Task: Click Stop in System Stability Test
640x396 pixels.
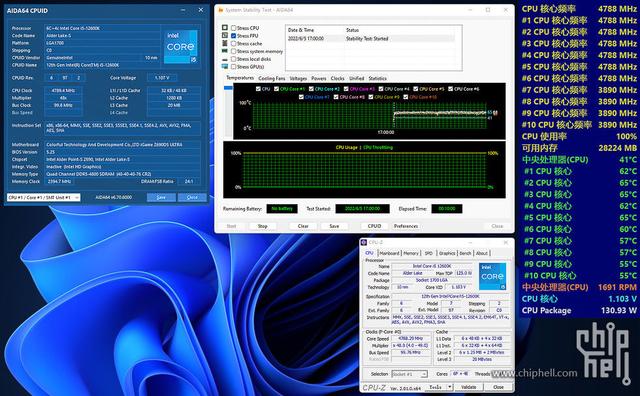Action: click(262, 226)
